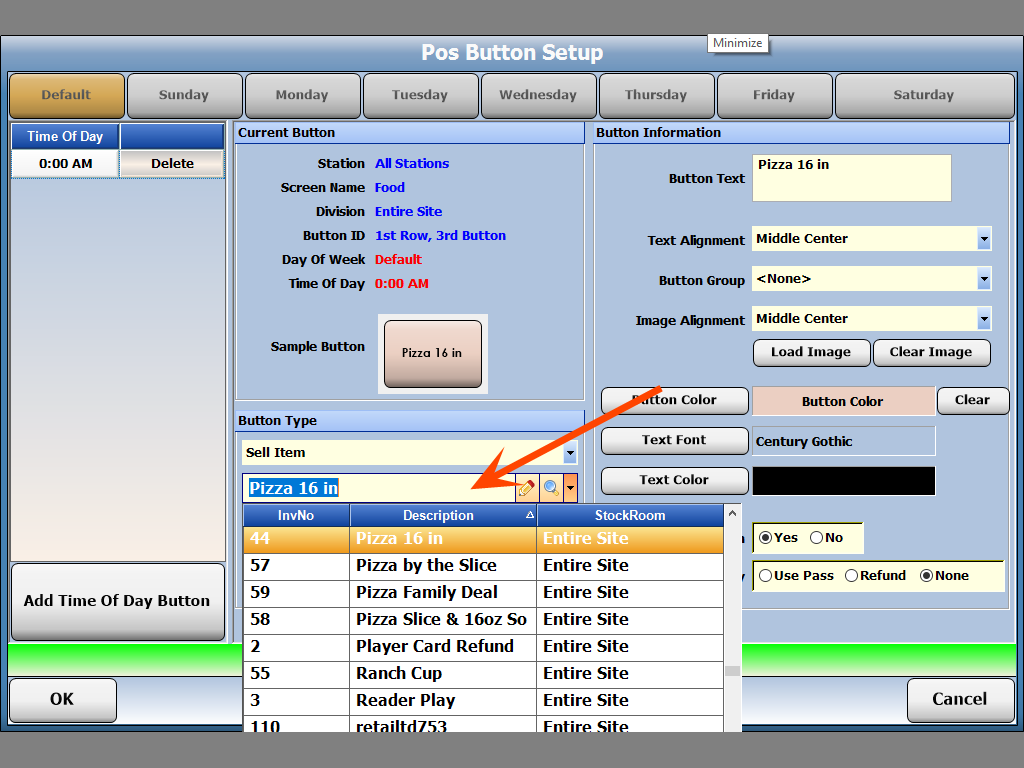Switch to the Wednesday tab

tap(538, 96)
